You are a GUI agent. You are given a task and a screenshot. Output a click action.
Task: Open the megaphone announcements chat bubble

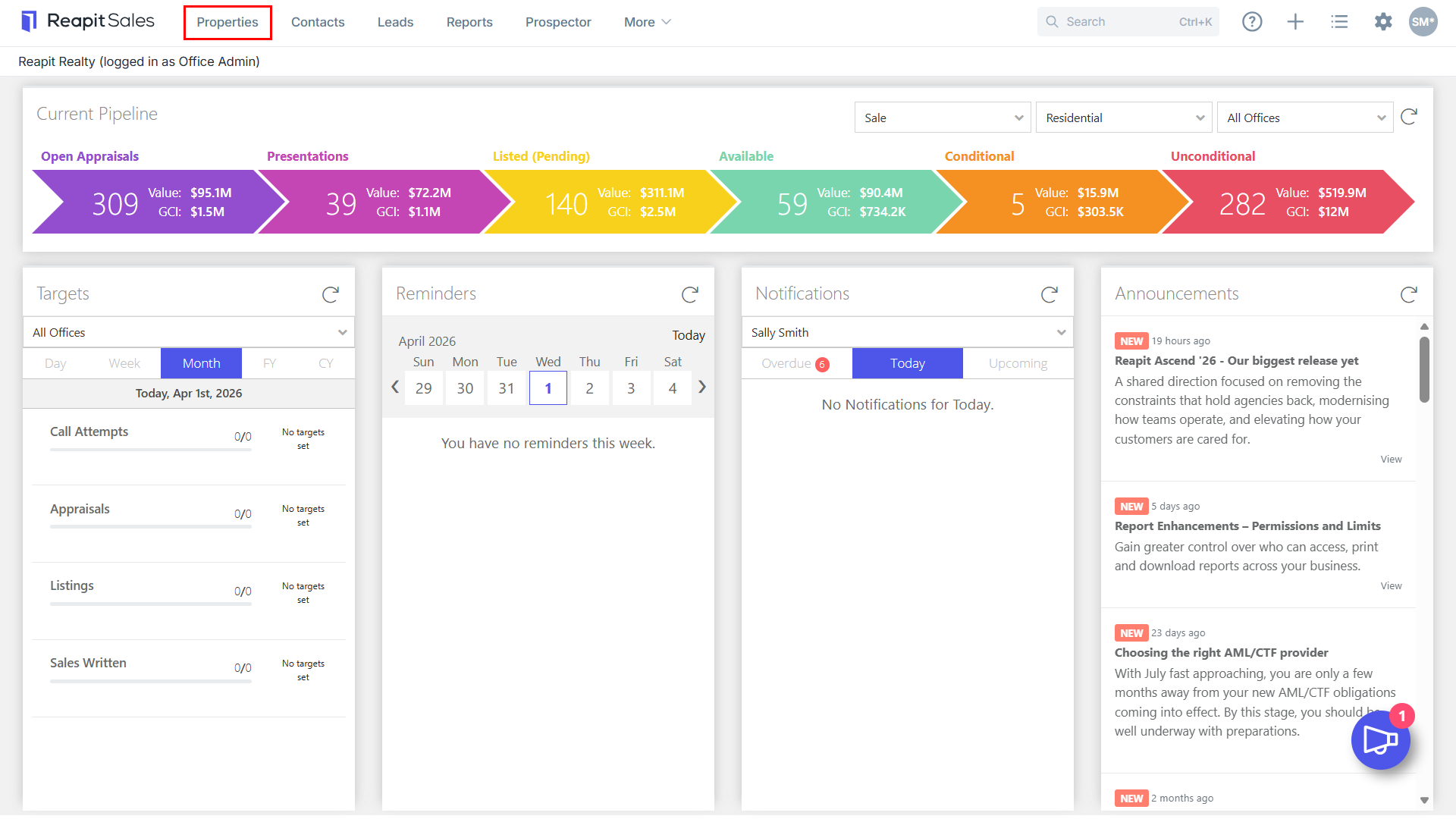click(x=1380, y=740)
